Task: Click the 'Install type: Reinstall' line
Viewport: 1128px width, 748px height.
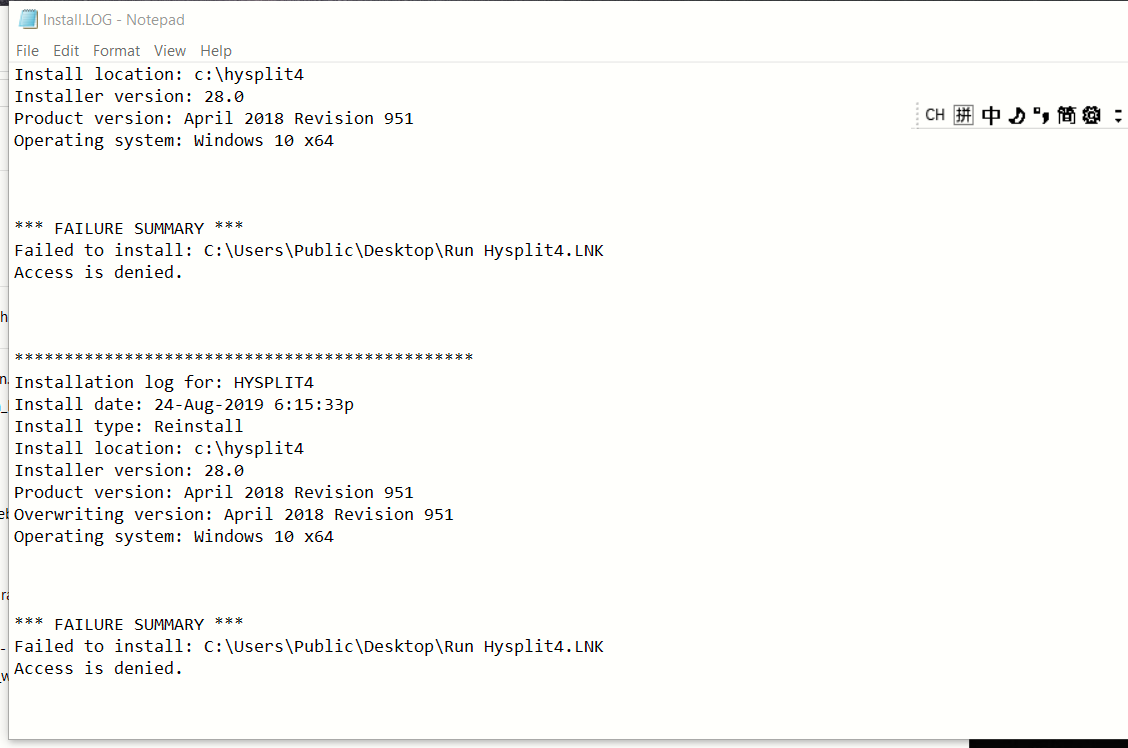Action: [129, 427]
